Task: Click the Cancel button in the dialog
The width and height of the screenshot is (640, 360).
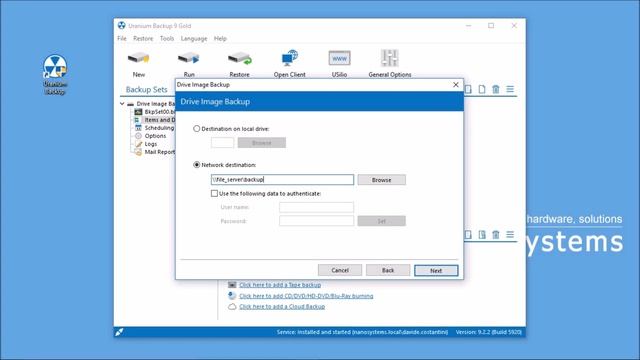Action: 340,270
